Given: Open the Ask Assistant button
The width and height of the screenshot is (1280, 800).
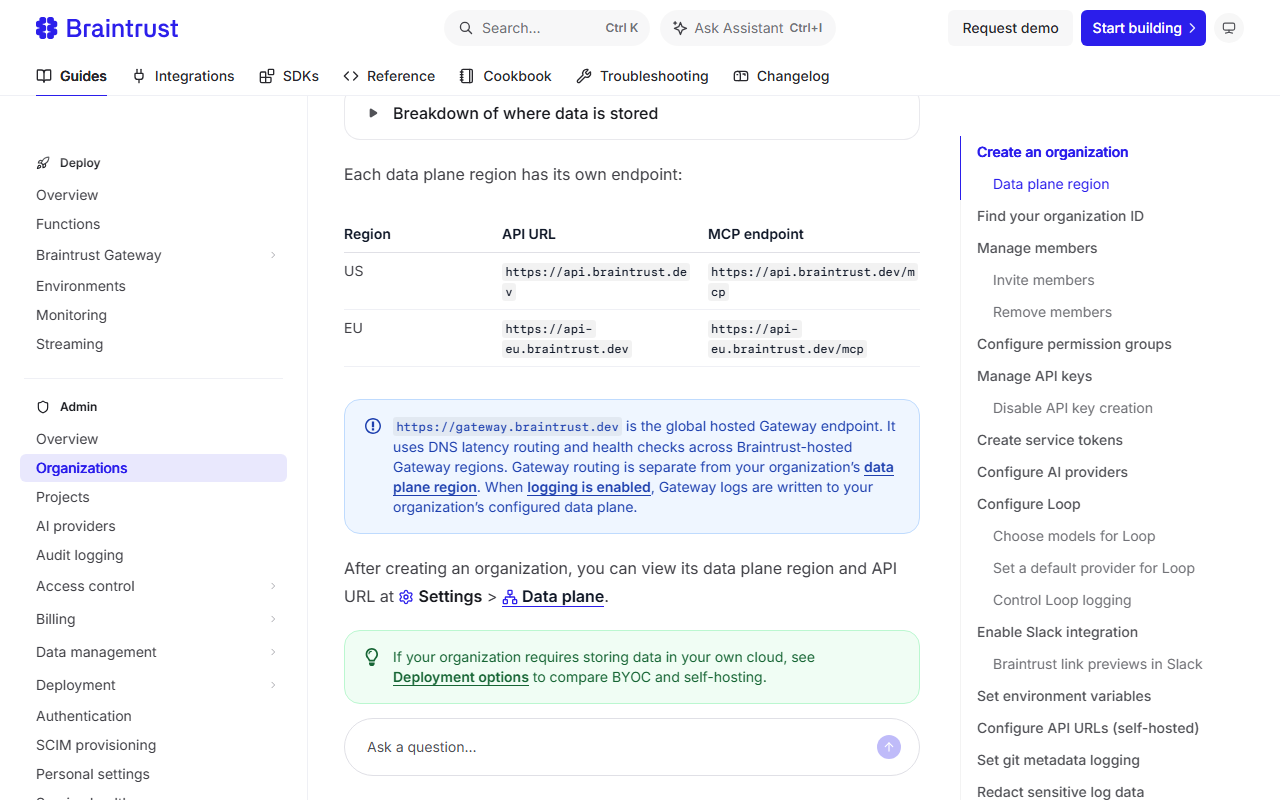Looking at the screenshot, I should (x=748, y=28).
